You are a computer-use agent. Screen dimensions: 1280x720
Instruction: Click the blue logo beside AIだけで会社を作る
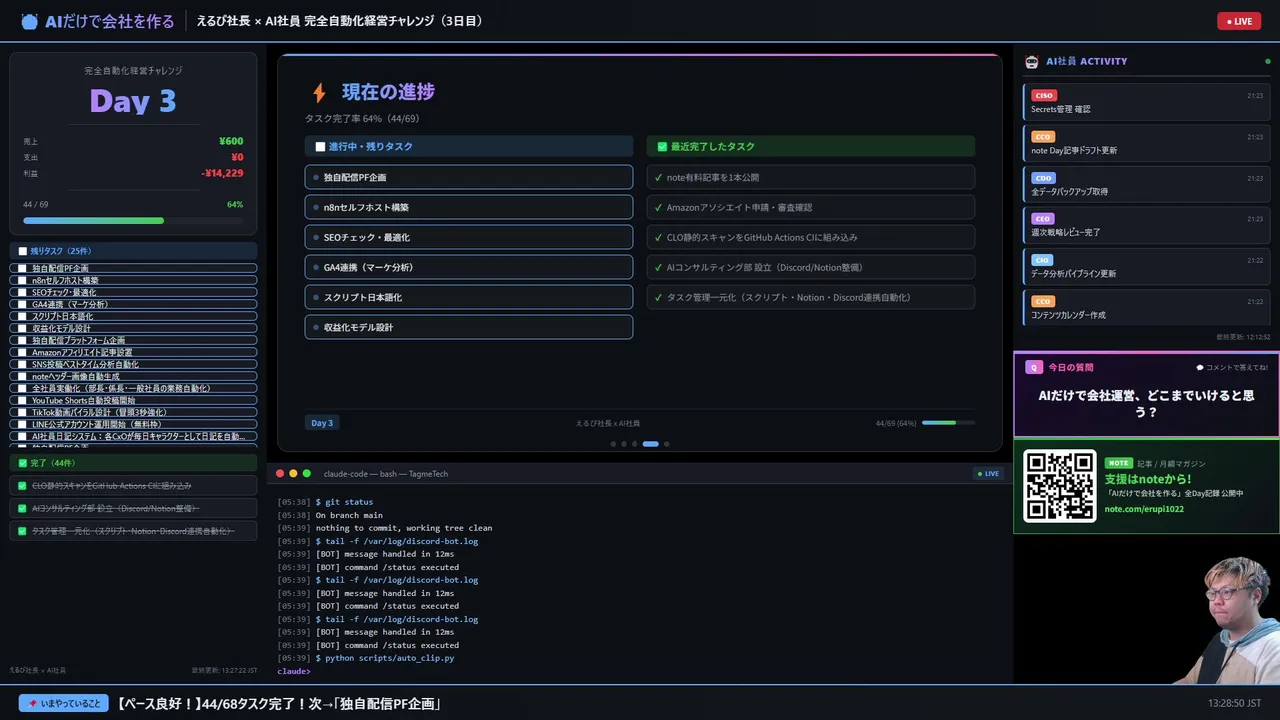pos(29,21)
